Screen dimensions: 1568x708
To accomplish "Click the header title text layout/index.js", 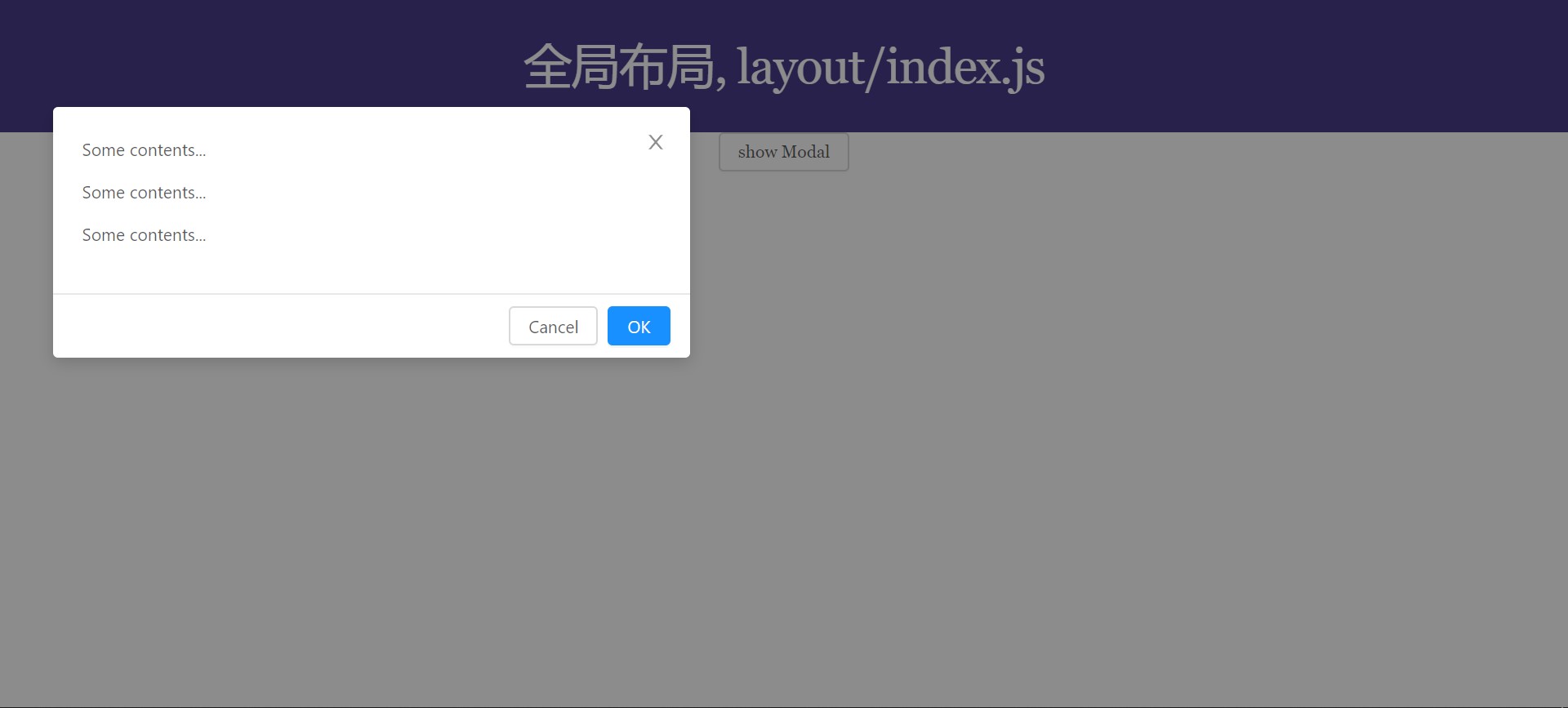I will tap(890, 67).
